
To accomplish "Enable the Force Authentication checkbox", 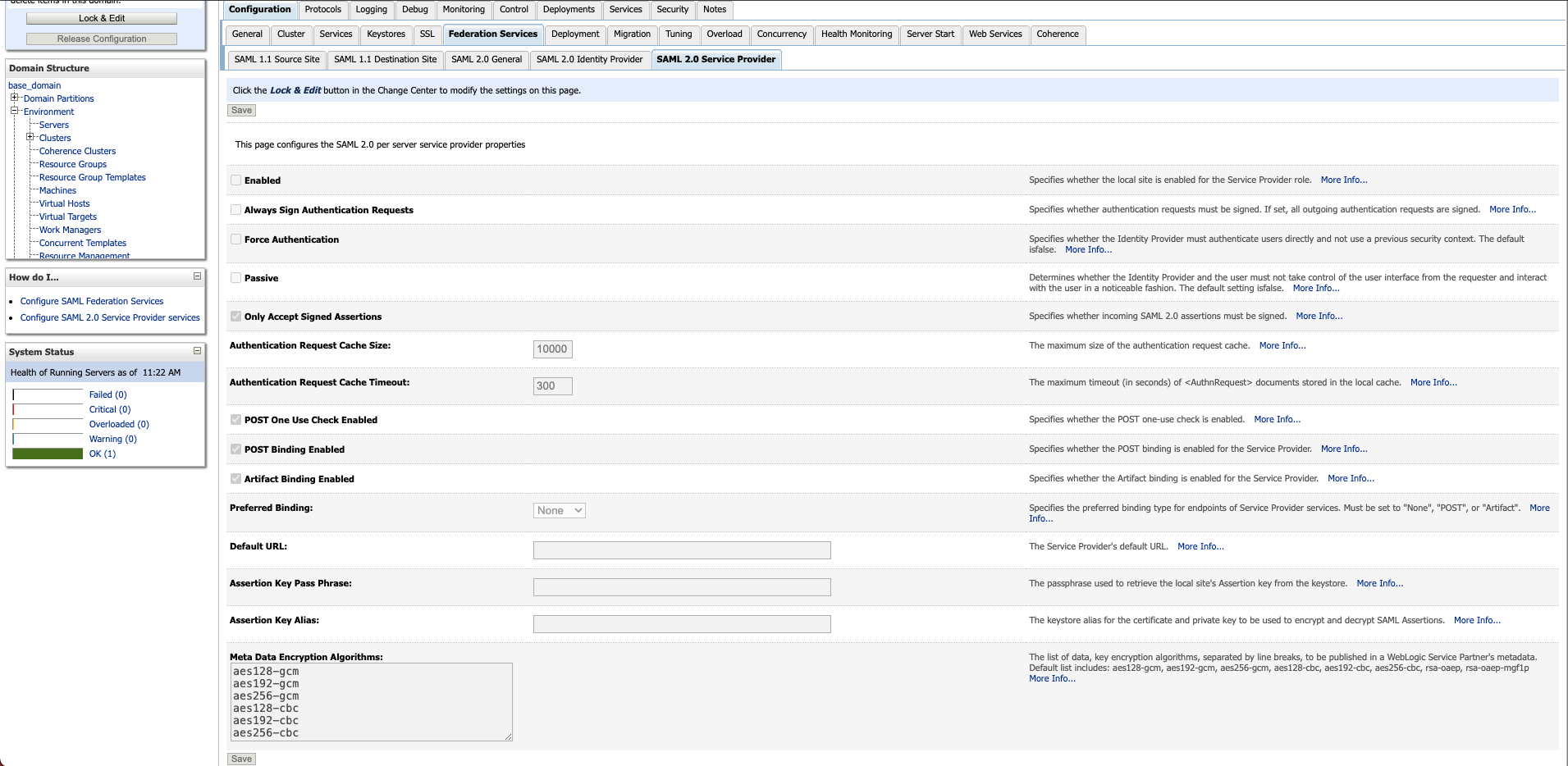I will (236, 239).
